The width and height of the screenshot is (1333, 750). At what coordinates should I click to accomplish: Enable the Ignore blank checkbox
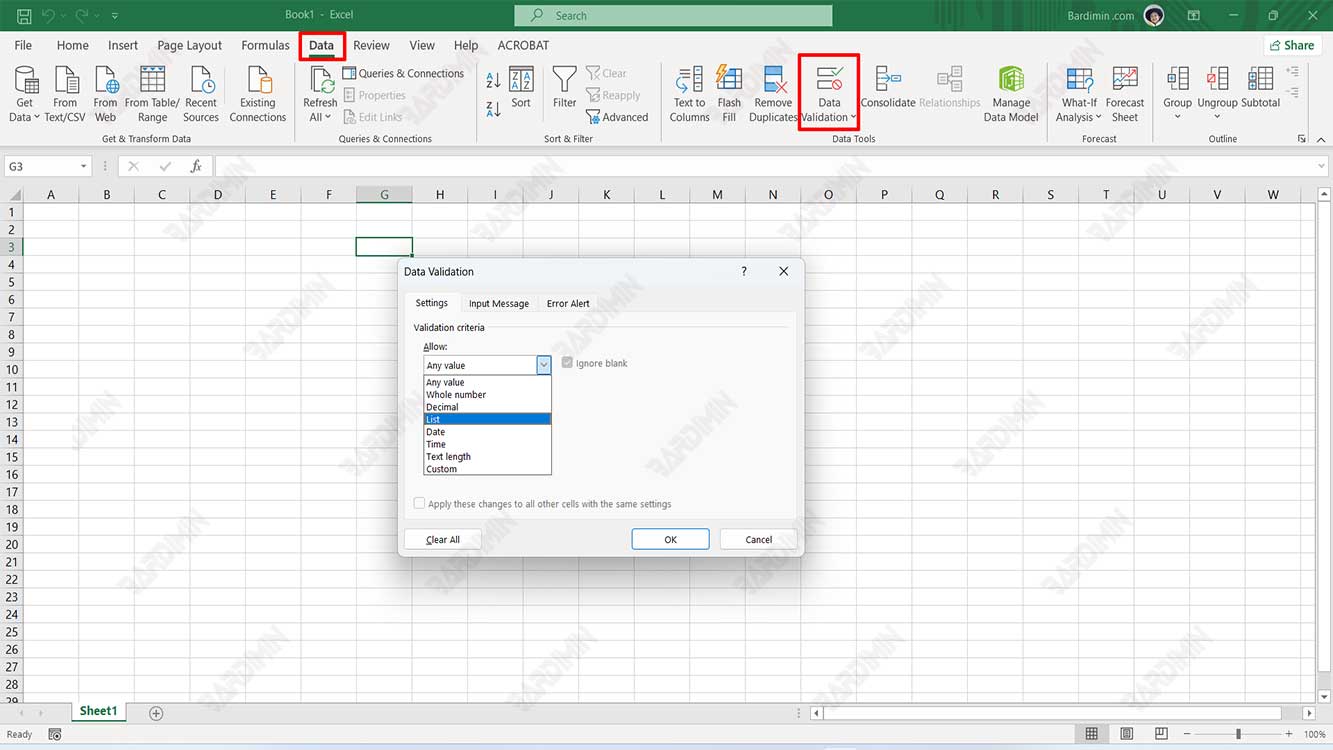click(x=567, y=363)
